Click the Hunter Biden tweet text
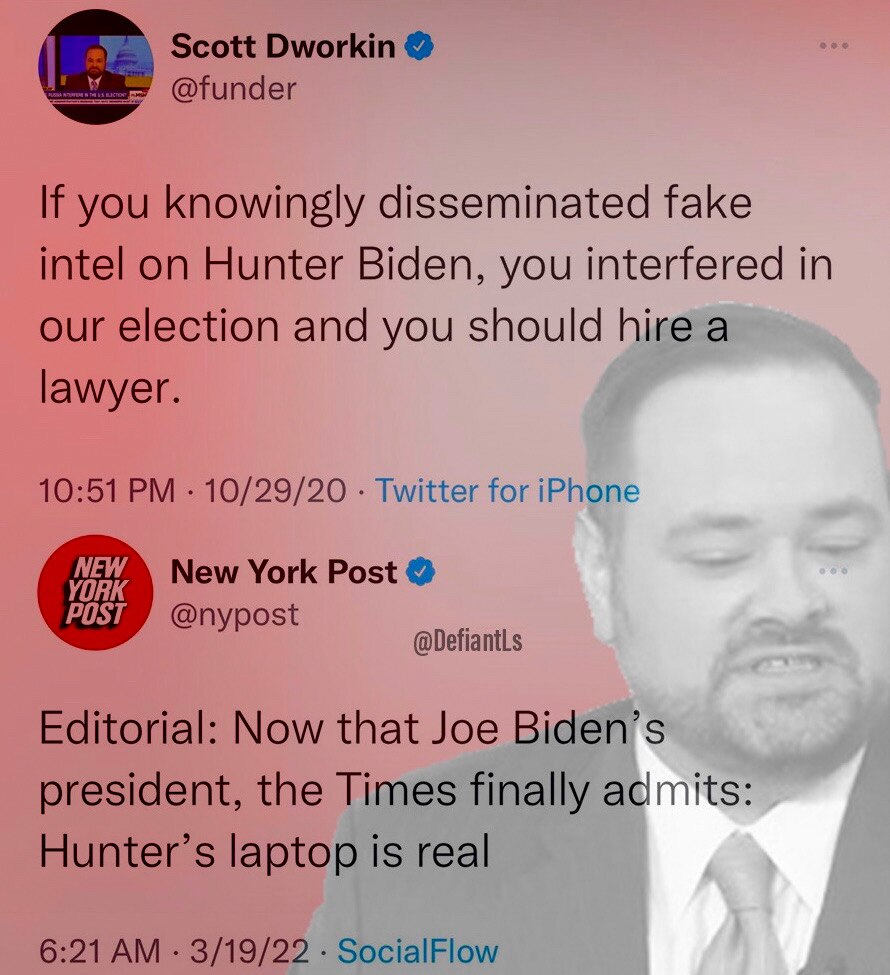The image size is (890, 975). tap(435, 295)
